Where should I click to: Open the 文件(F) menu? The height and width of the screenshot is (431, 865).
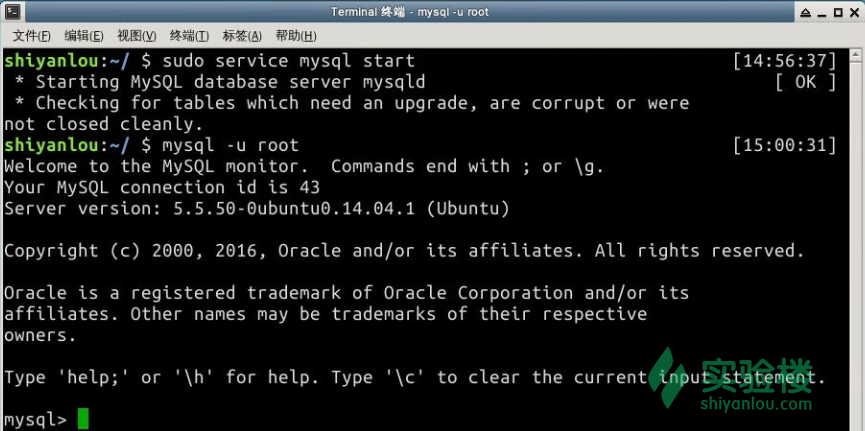pyautogui.click(x=31, y=36)
